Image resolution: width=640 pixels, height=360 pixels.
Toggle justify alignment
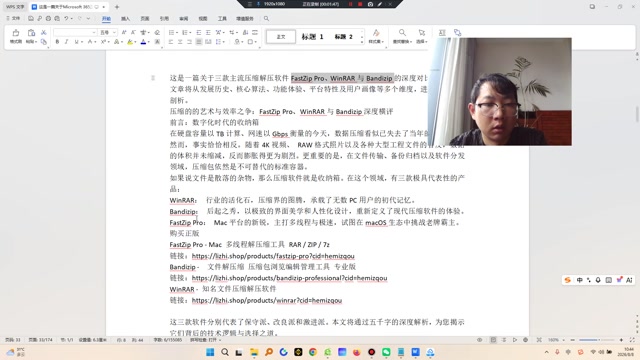(x=199, y=42)
